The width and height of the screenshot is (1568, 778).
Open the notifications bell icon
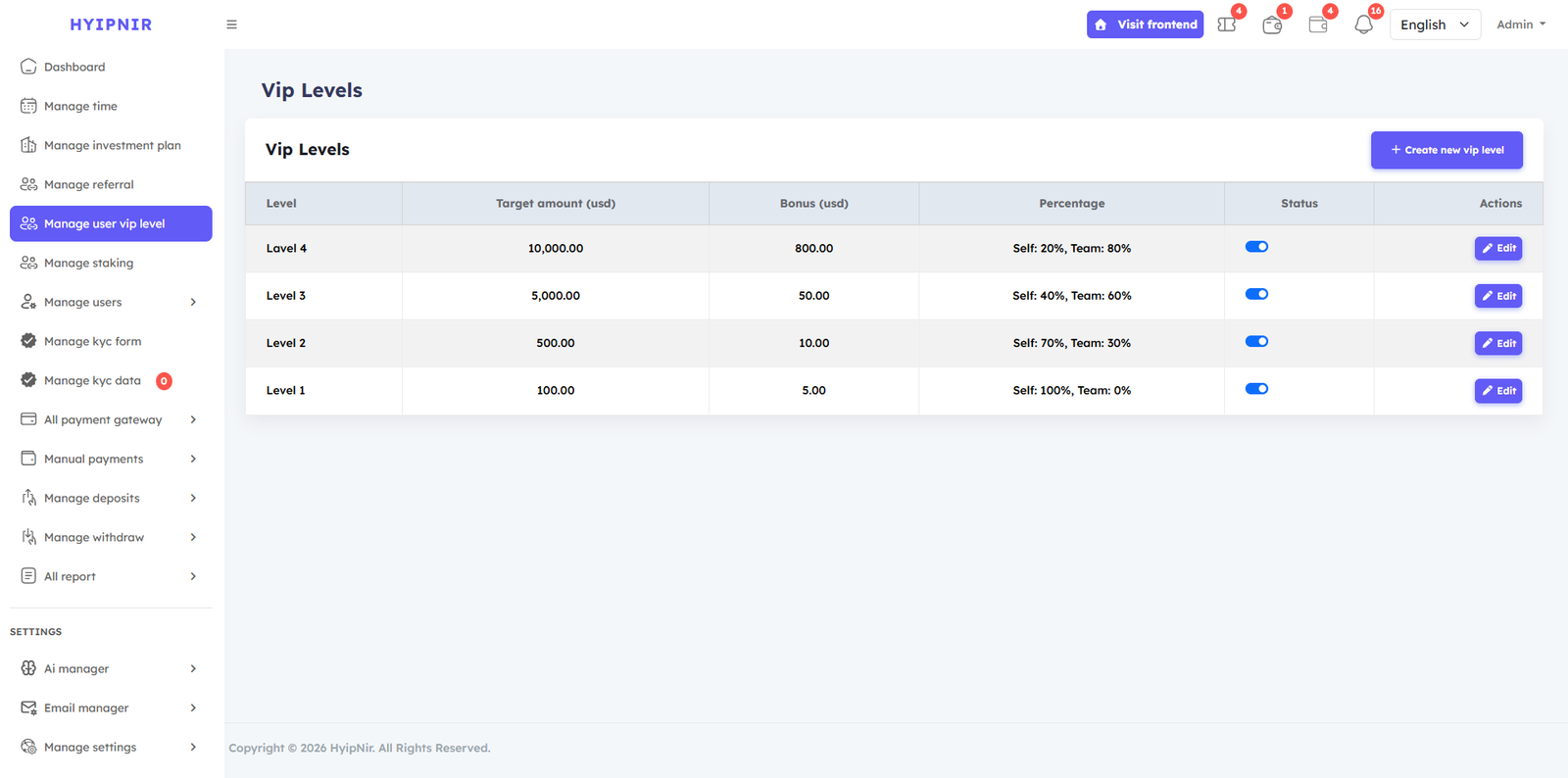tap(1363, 24)
